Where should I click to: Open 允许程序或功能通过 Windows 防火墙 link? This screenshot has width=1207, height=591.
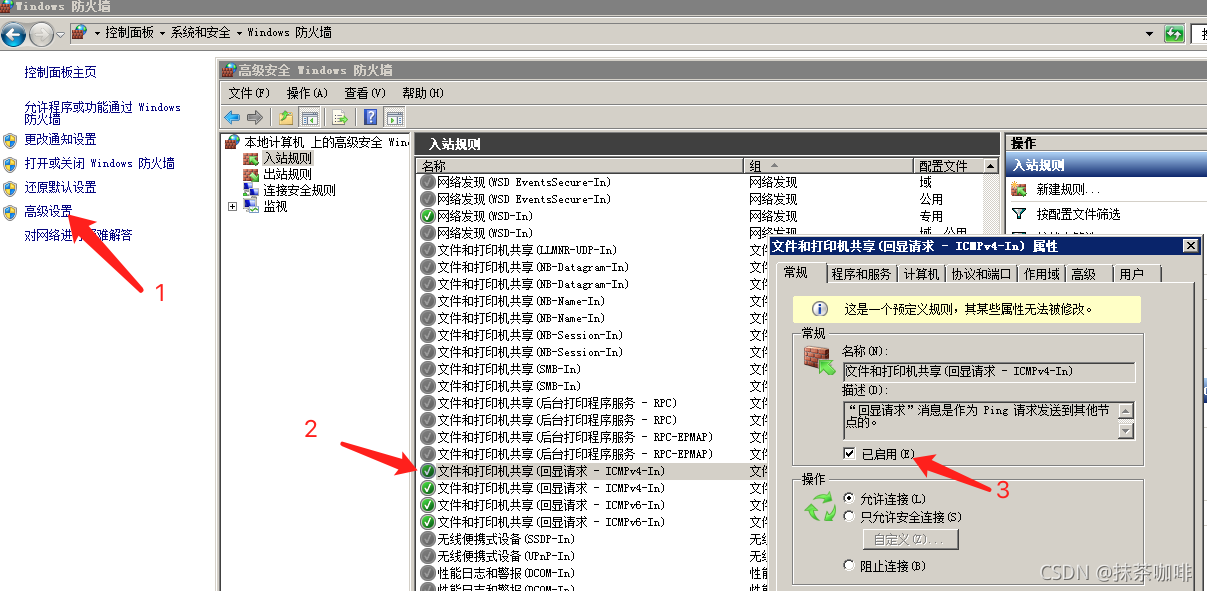pyautogui.click(x=102, y=113)
